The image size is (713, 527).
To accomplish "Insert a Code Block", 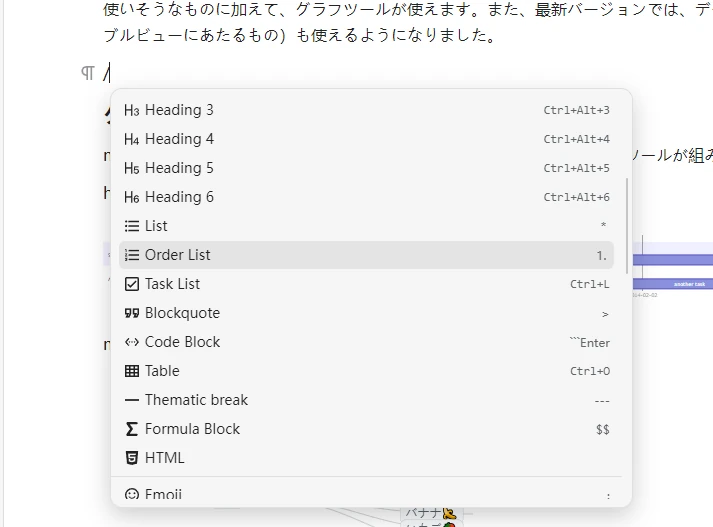I will (x=367, y=342).
